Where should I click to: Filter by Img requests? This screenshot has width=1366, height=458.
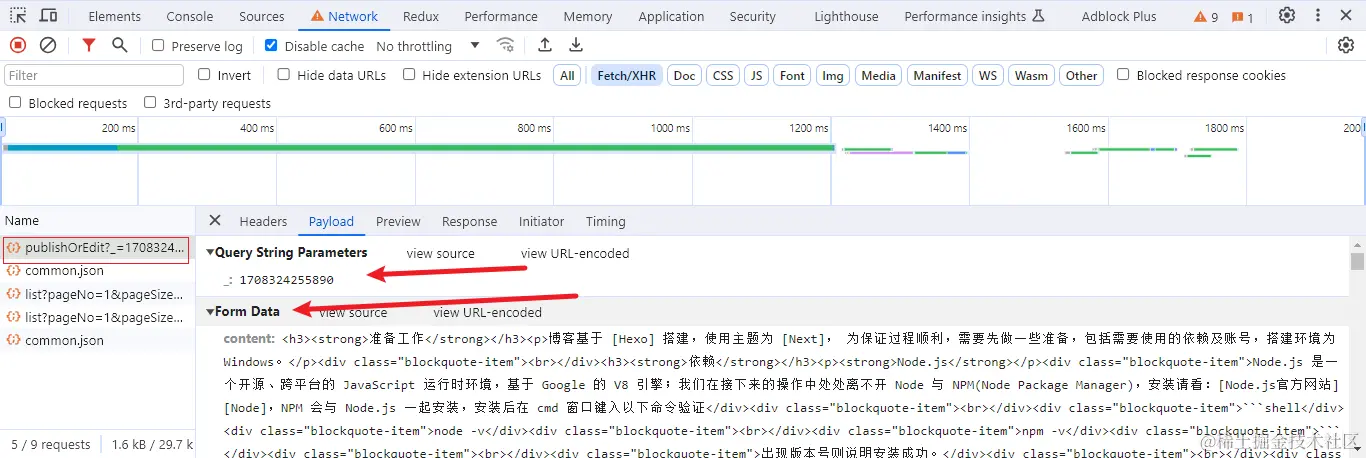832,75
